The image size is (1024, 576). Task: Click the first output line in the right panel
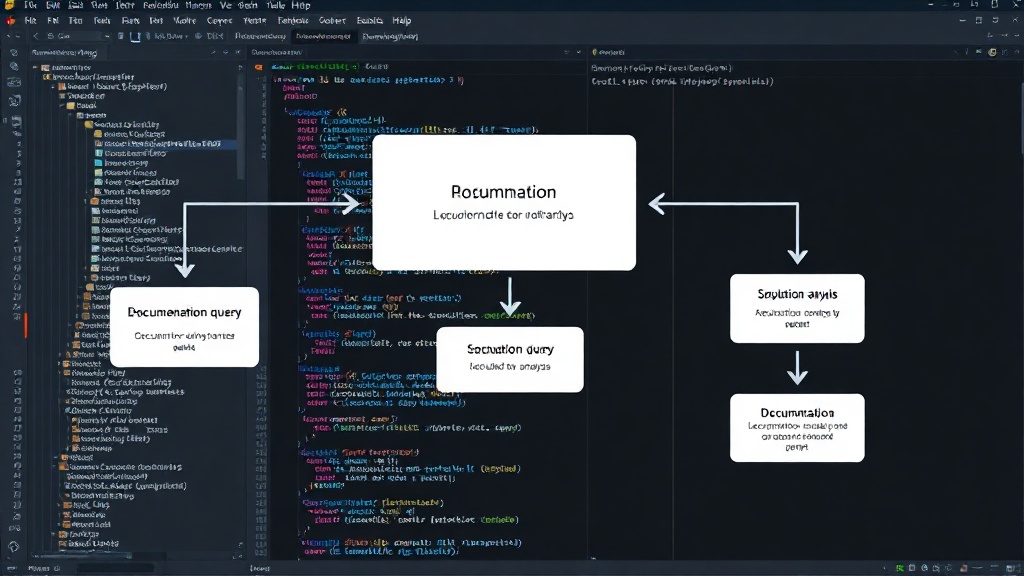pos(662,68)
